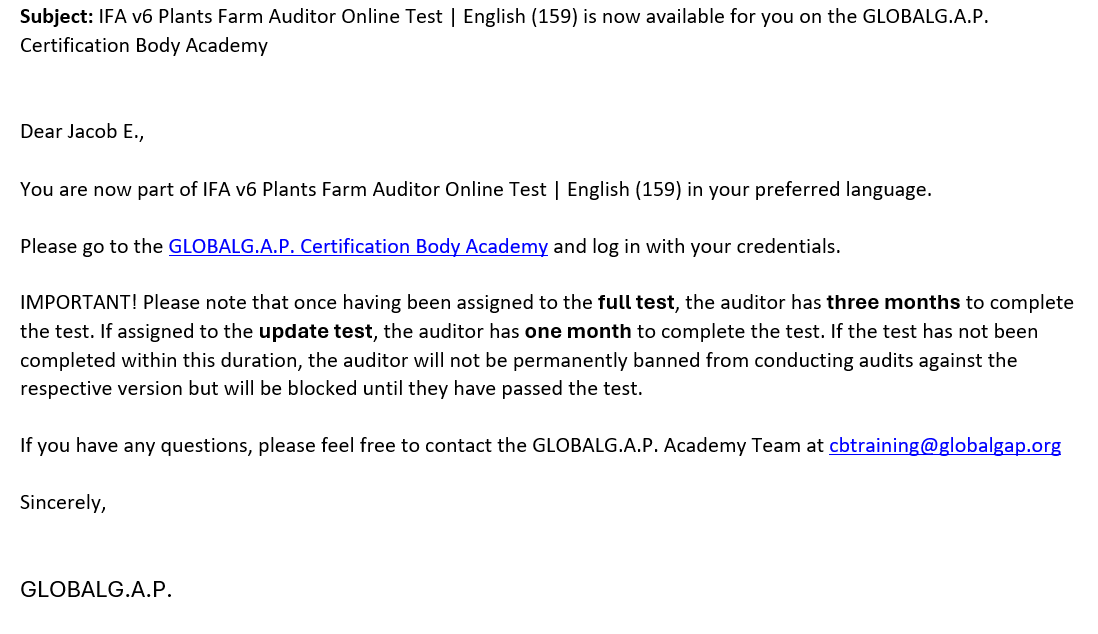
Task: Click the GLOBALG.A.P. signature at the bottom
Action: point(96,590)
